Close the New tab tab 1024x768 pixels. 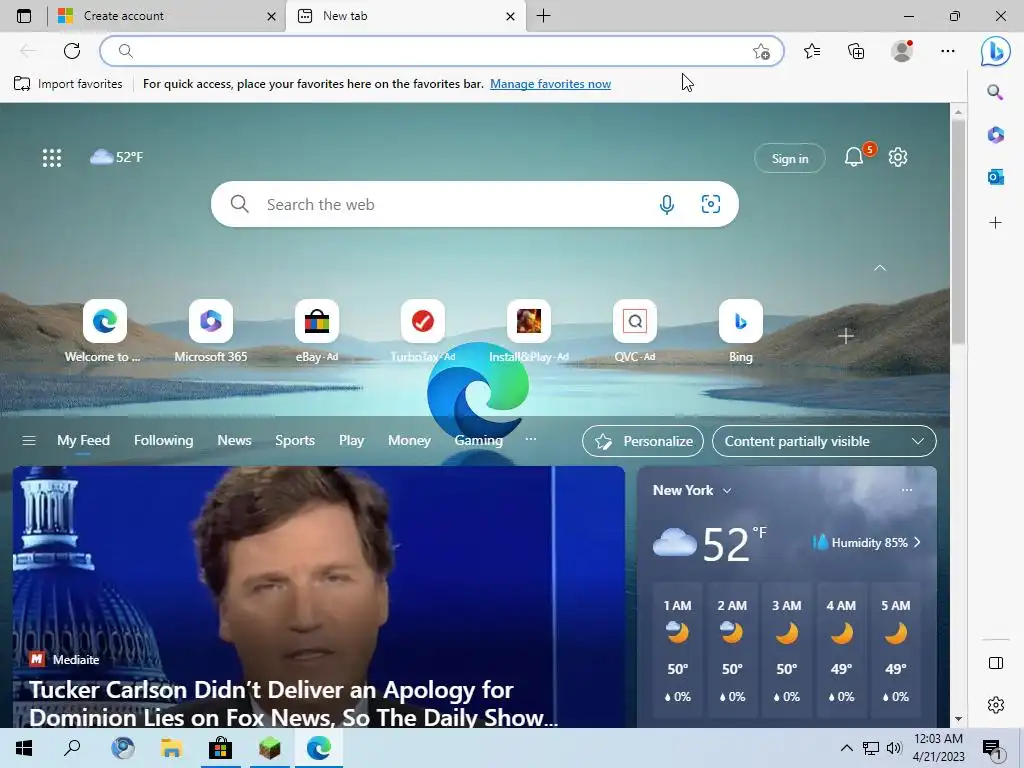tap(511, 16)
